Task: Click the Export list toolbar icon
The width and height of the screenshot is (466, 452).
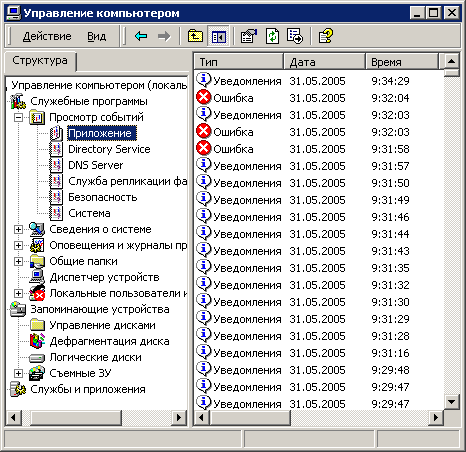Action: pos(295,36)
